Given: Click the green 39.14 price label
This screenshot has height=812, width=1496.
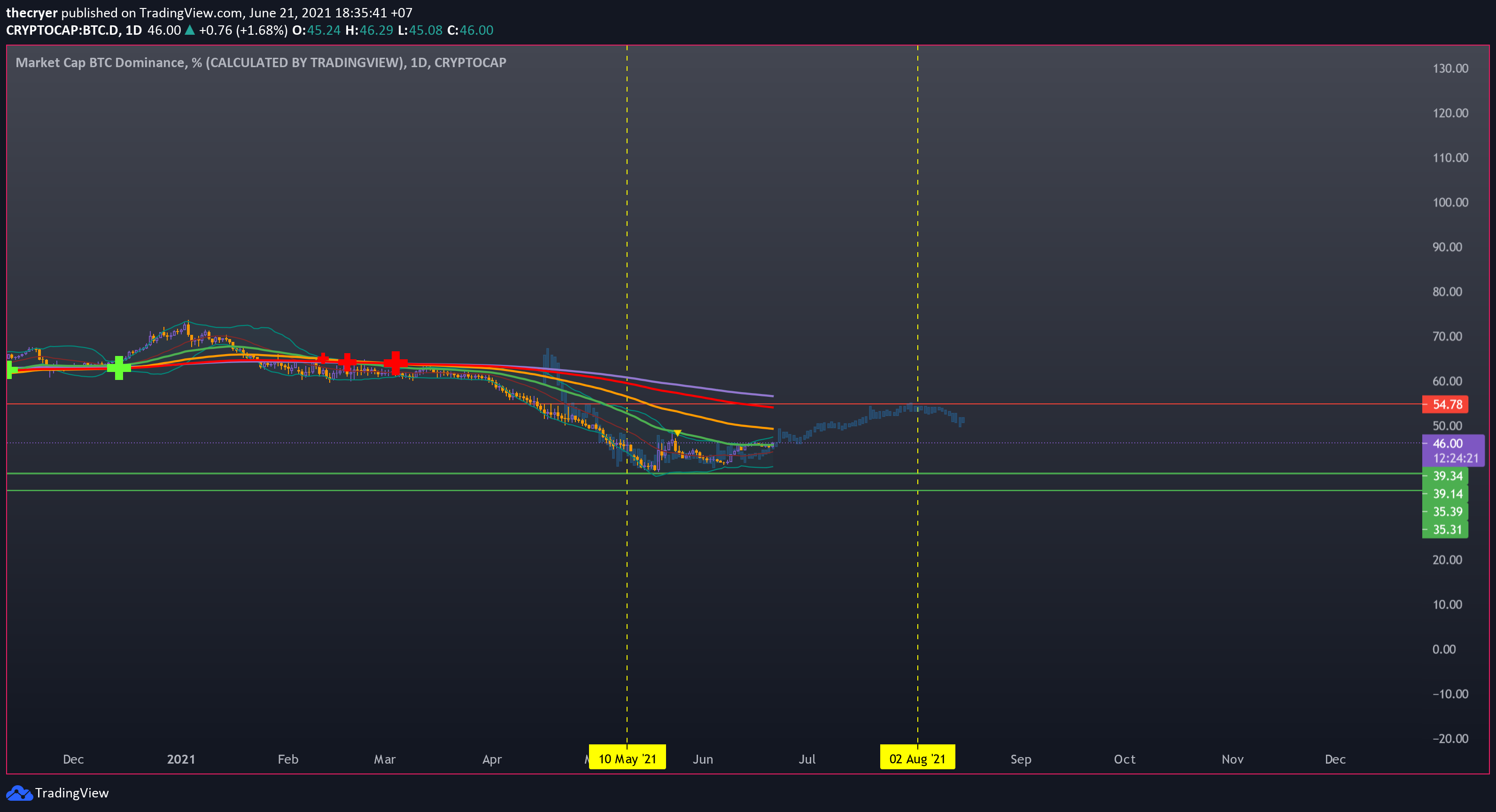Looking at the screenshot, I should (x=1445, y=494).
